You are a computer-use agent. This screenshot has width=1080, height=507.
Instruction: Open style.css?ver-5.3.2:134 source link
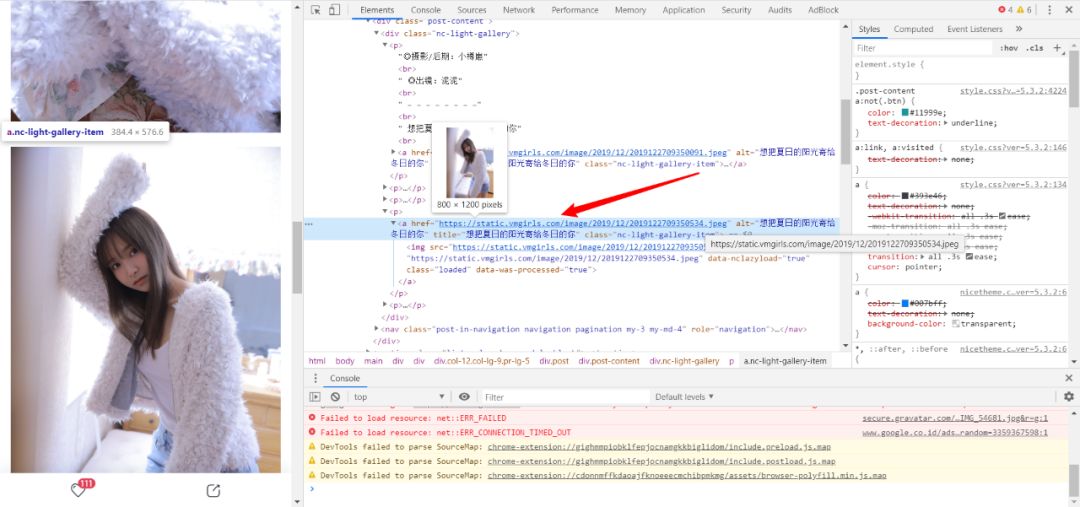tap(1013, 185)
